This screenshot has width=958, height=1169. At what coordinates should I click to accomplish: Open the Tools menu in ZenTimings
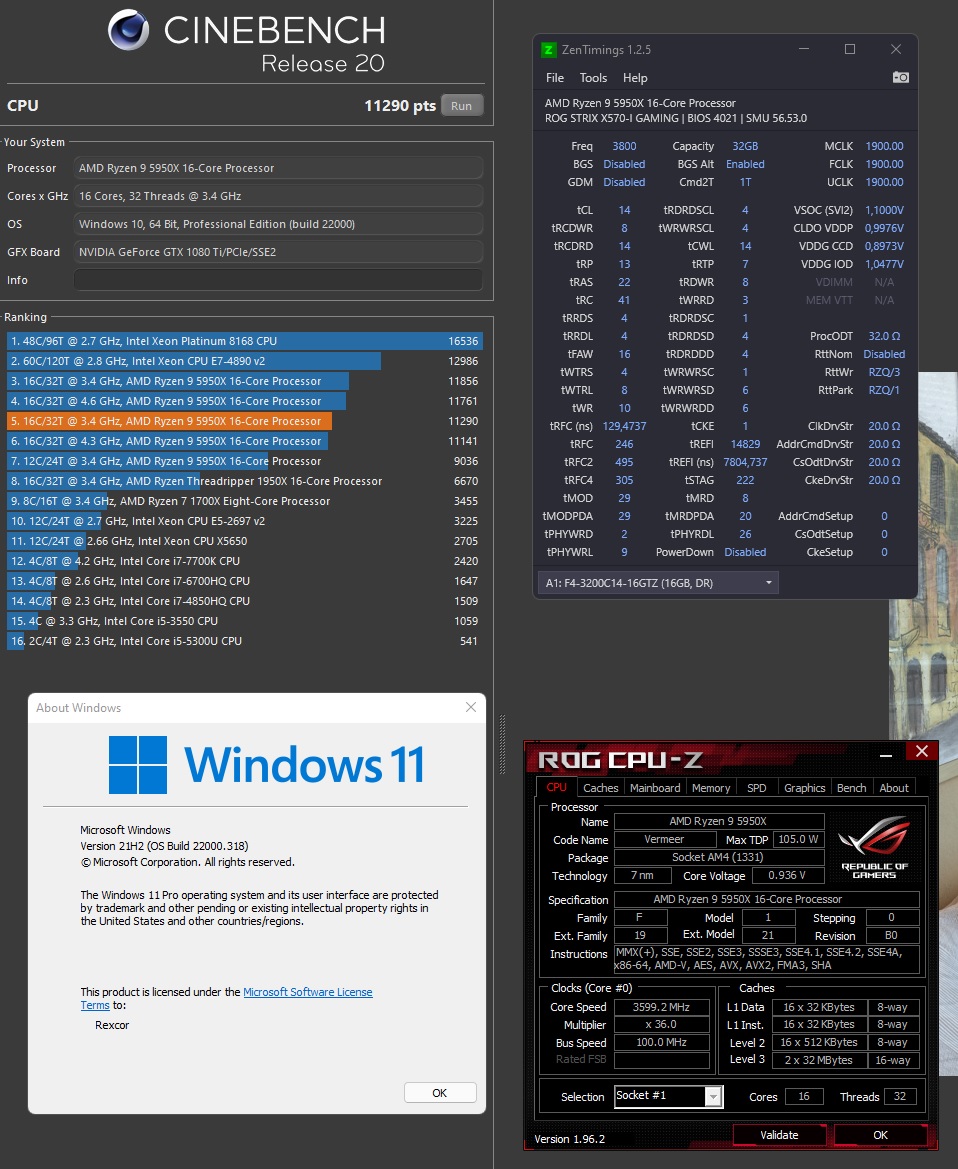pos(593,78)
